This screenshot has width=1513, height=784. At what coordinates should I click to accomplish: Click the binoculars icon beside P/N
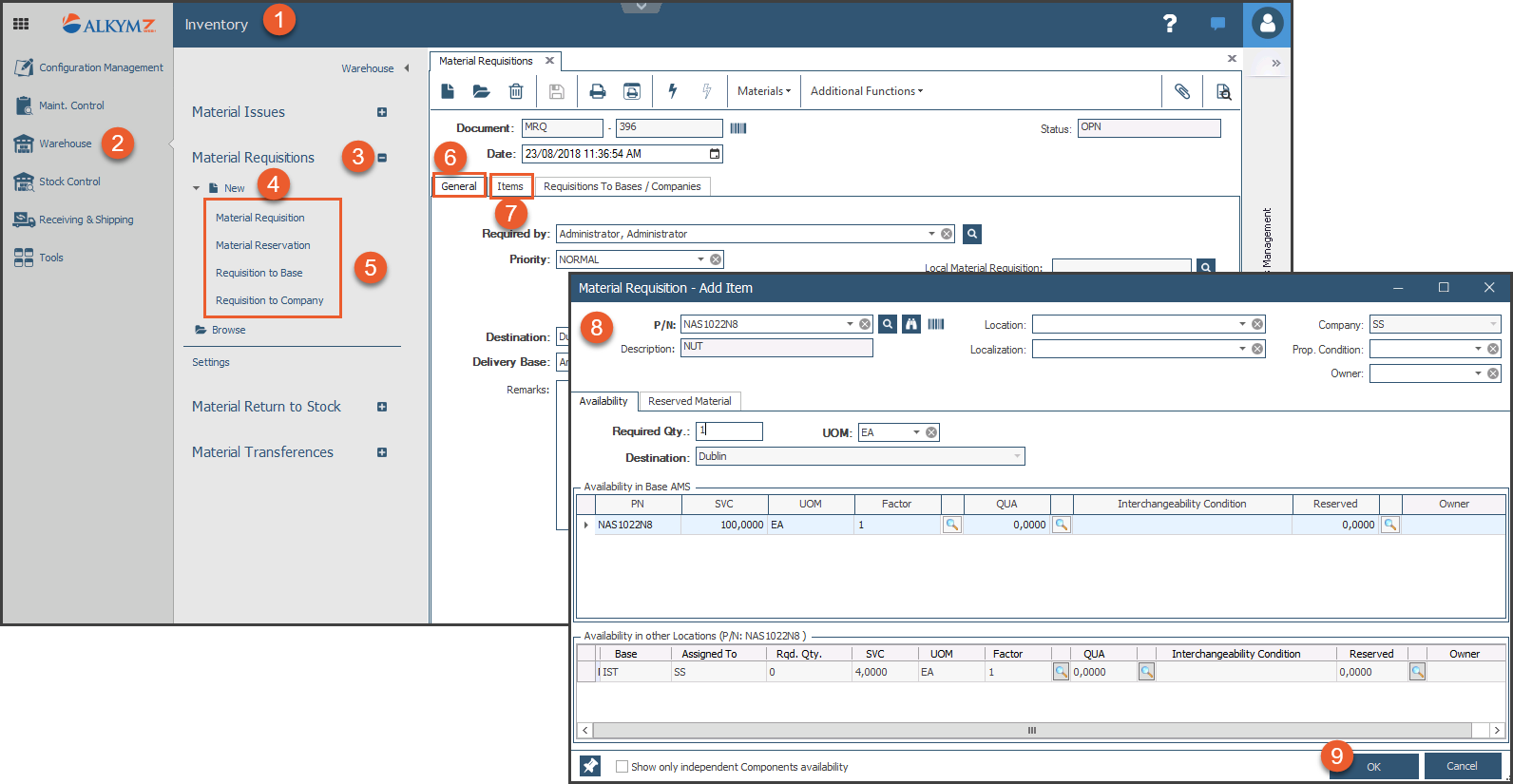911,324
